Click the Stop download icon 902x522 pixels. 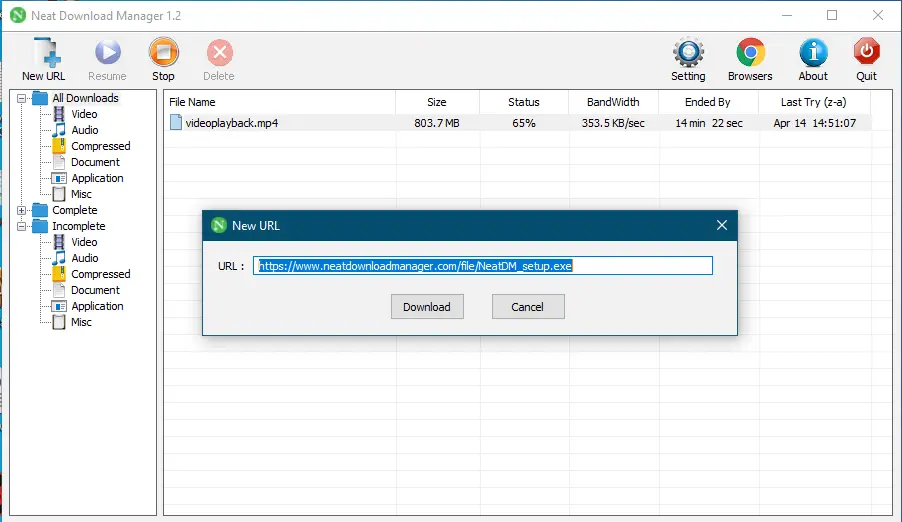(x=163, y=52)
